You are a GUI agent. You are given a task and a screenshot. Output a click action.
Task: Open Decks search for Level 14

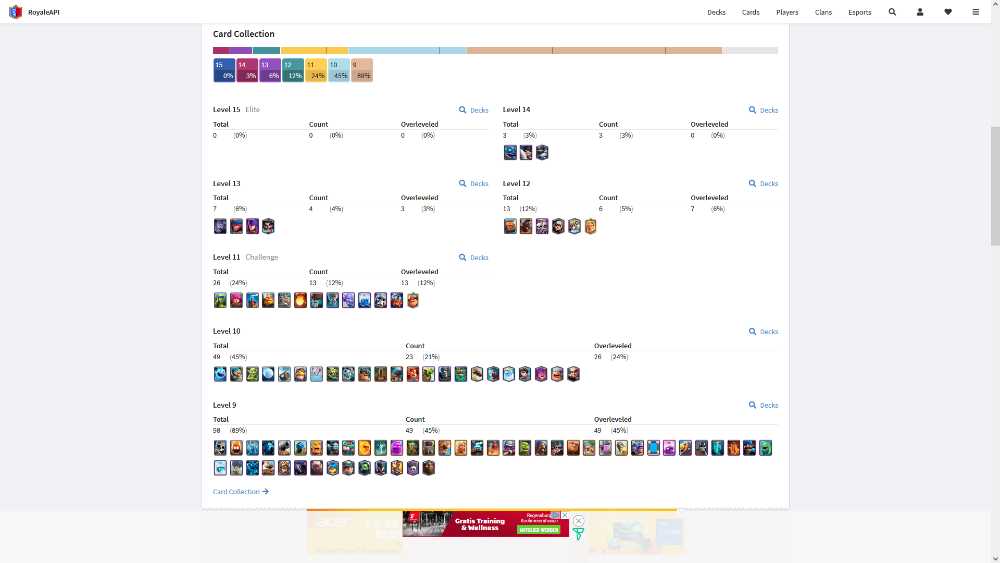(763, 110)
